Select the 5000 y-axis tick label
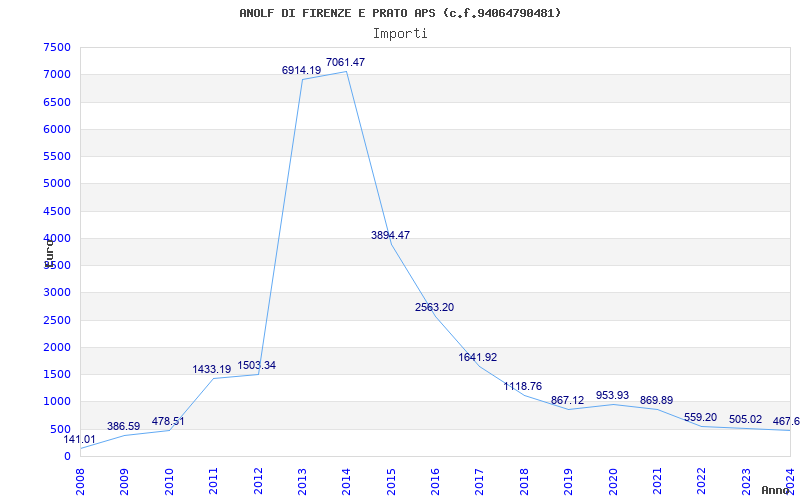This screenshot has height=500, width=800. tap(57, 183)
